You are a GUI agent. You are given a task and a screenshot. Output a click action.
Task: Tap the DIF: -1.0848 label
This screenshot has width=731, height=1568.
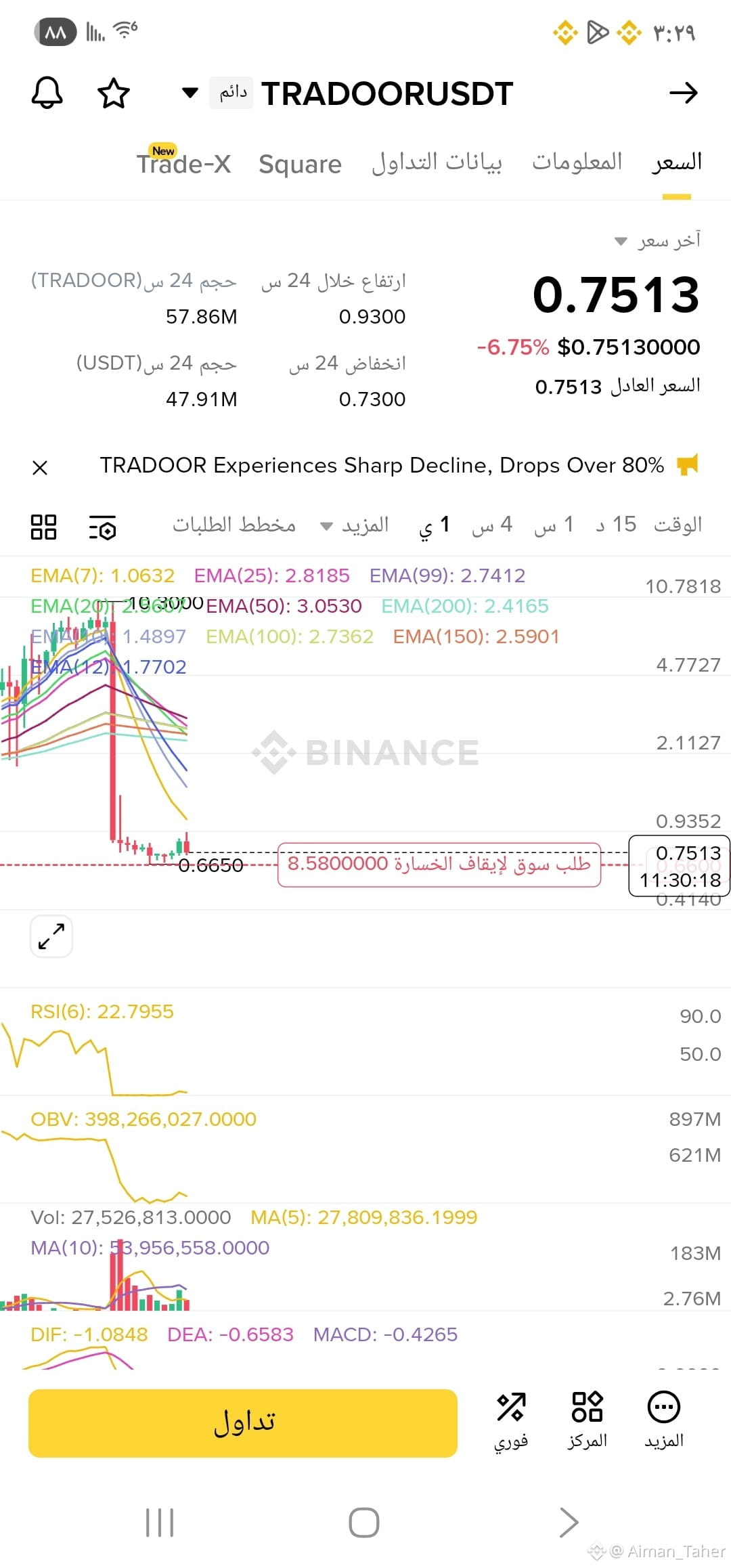pos(89,1334)
